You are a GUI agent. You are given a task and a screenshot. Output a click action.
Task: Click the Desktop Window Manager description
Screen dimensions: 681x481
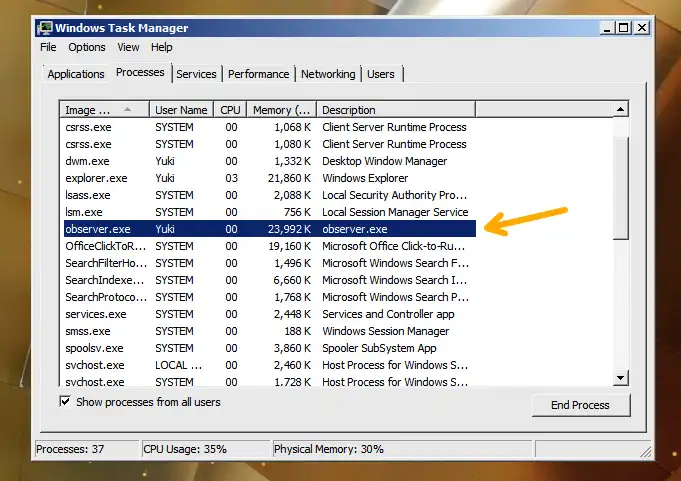(384, 161)
